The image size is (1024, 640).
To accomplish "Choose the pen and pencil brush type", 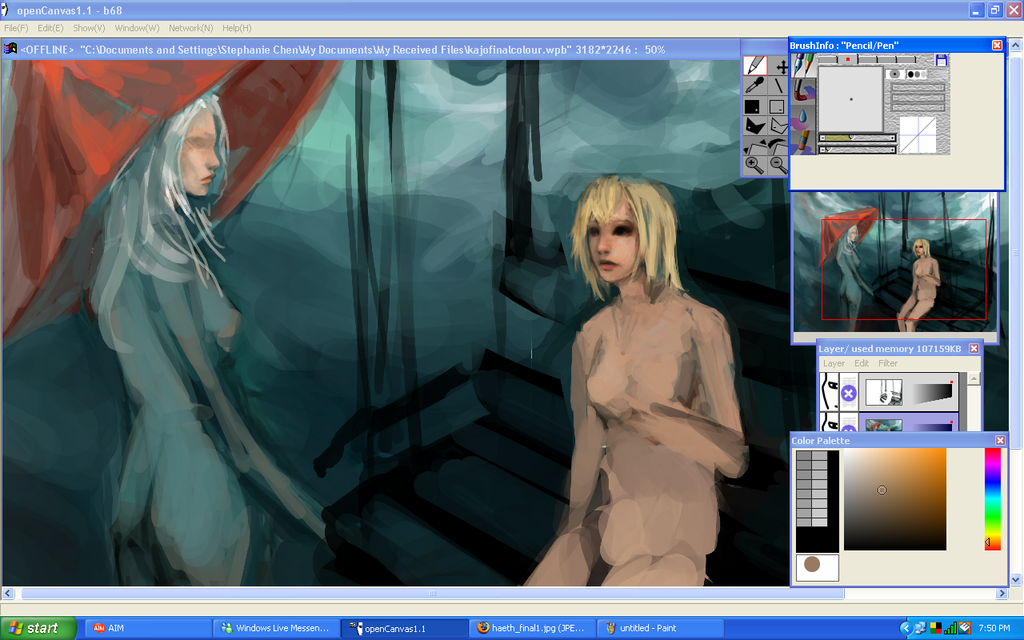I will [x=803, y=65].
